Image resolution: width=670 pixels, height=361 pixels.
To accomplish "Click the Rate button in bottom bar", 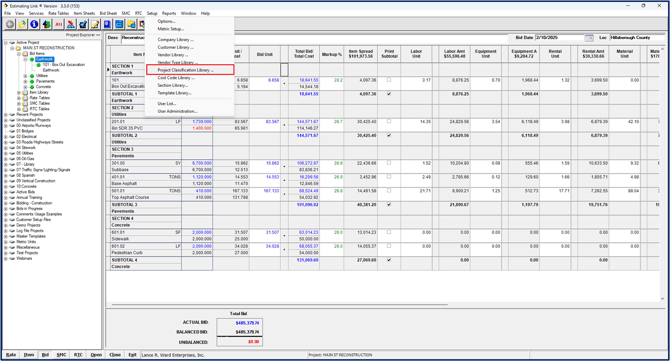I will (x=11, y=355).
